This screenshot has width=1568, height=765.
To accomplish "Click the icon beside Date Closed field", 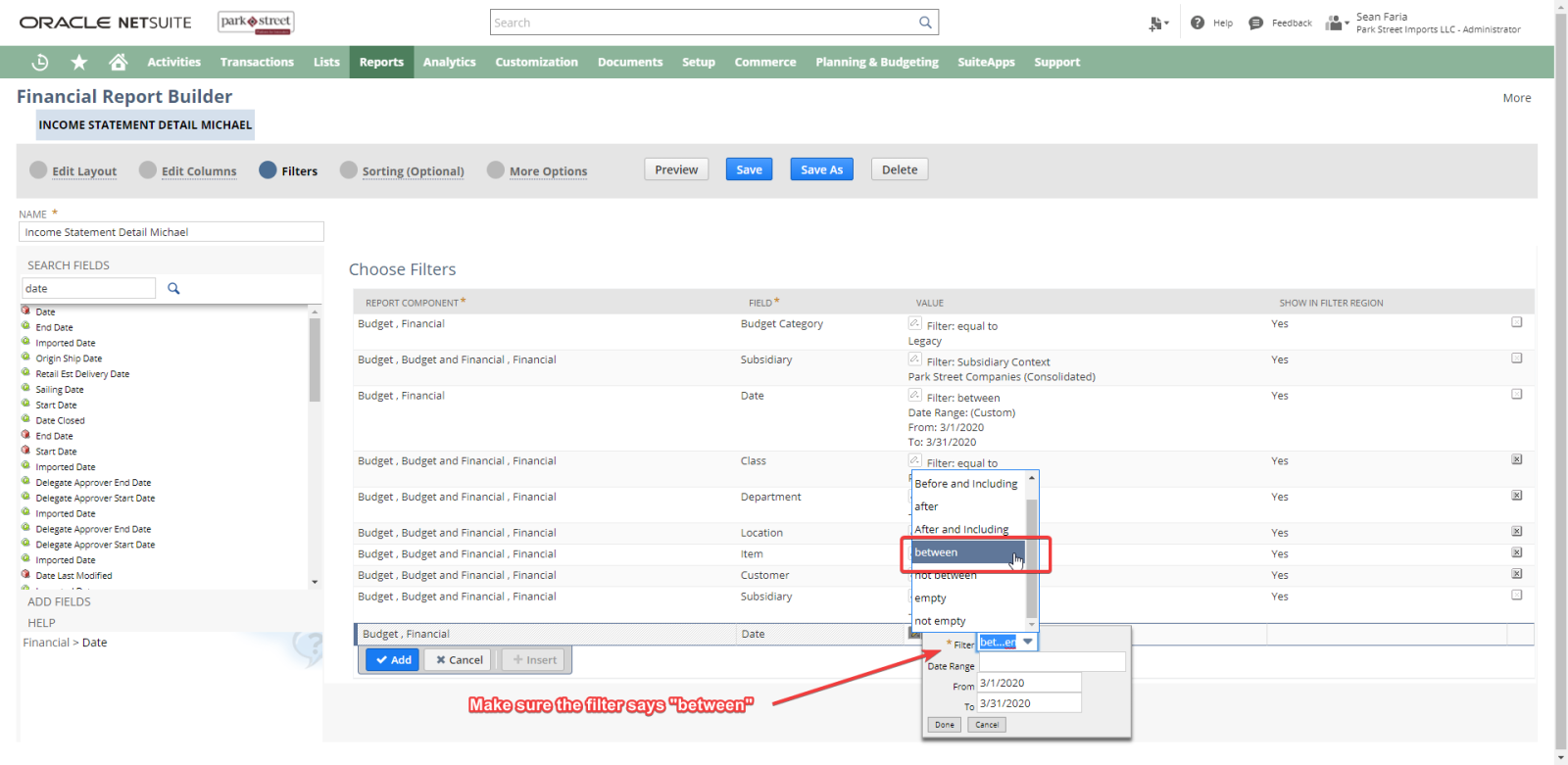I will point(26,419).
